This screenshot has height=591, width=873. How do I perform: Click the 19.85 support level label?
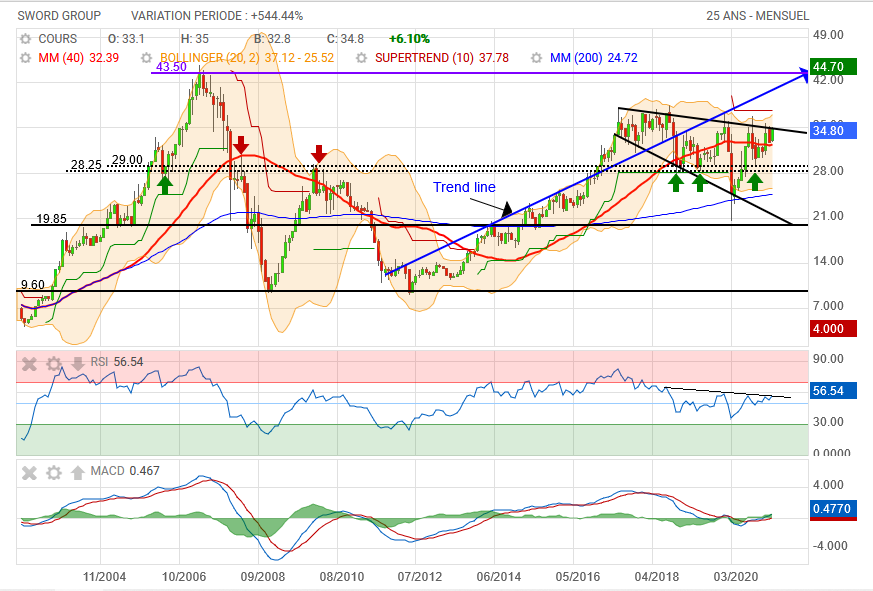click(x=51, y=219)
